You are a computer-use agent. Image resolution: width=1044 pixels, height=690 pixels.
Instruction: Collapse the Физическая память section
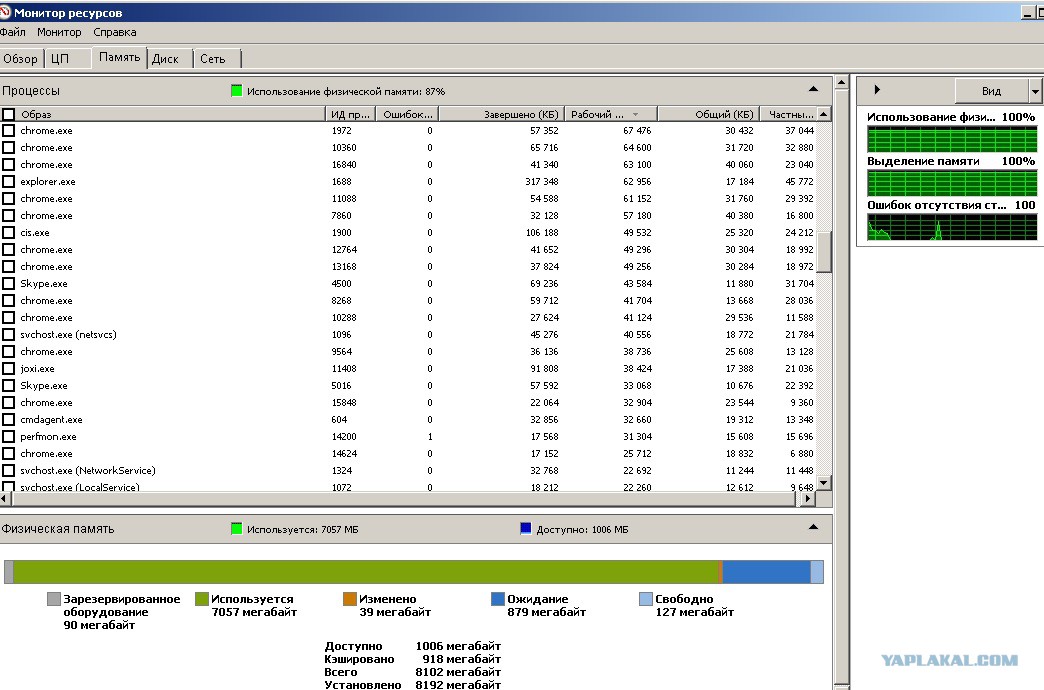[813, 528]
